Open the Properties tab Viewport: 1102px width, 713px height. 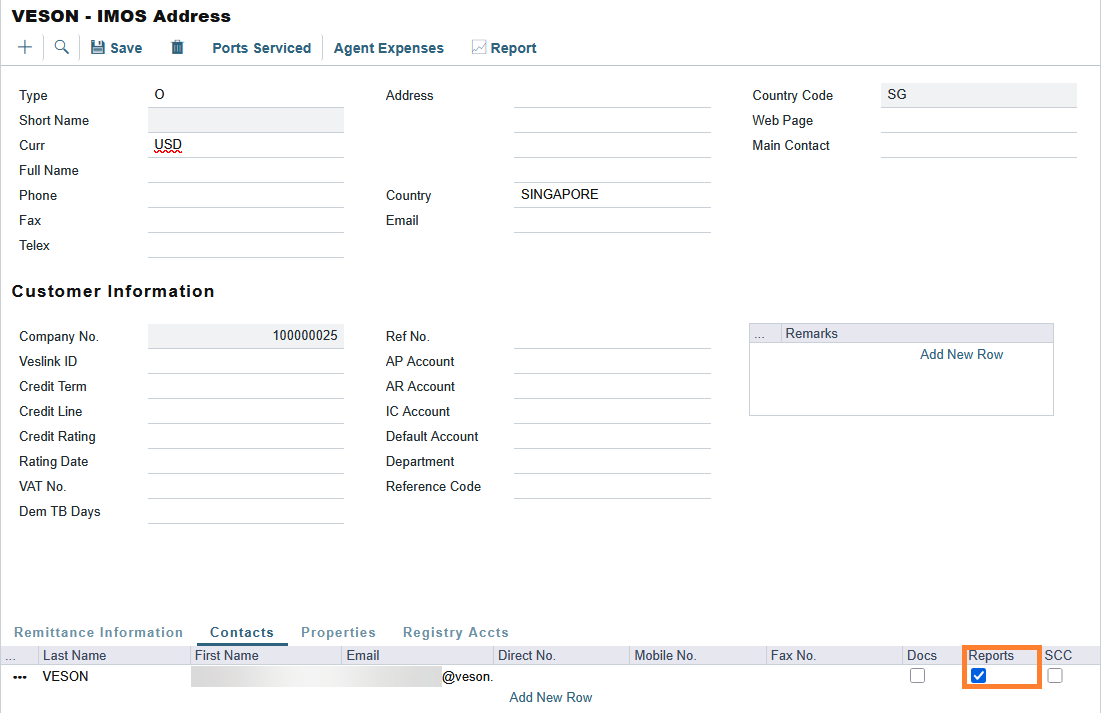point(338,632)
